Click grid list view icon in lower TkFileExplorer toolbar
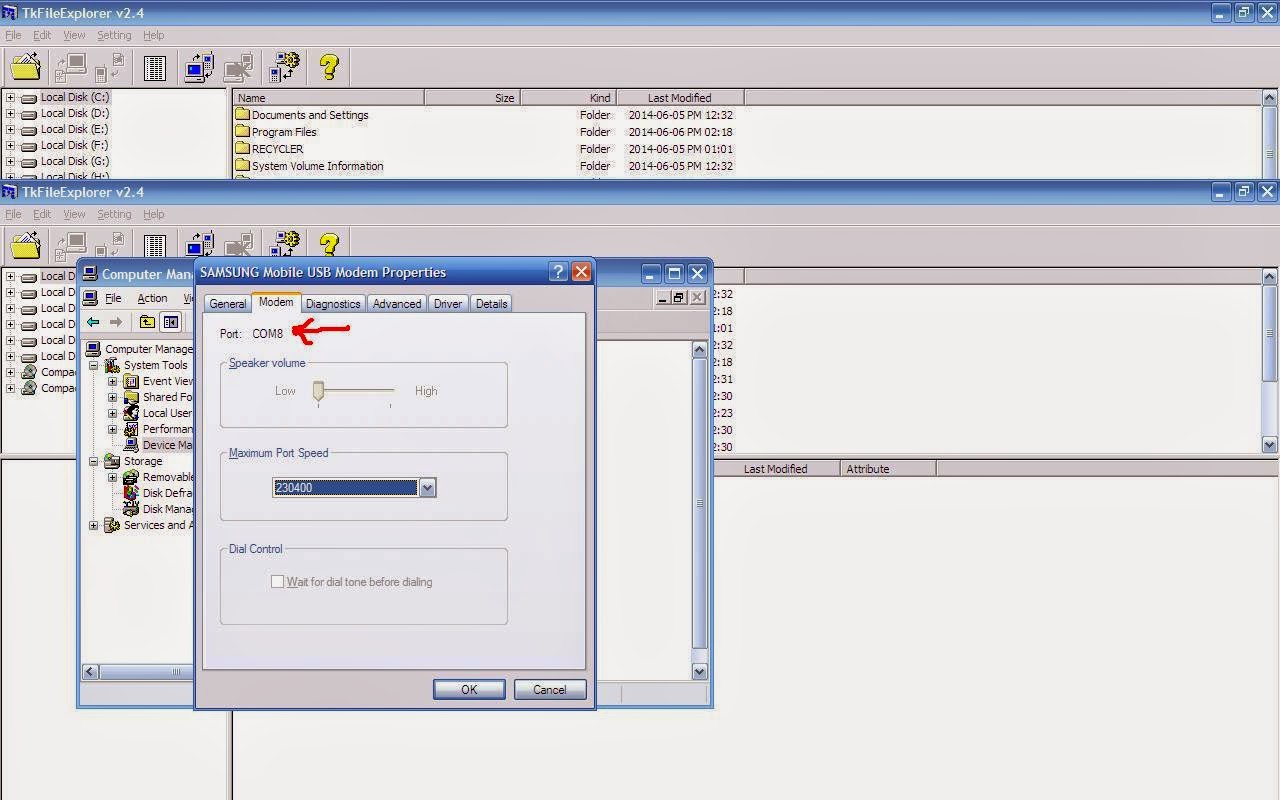This screenshot has width=1280, height=800. pyautogui.click(x=154, y=244)
